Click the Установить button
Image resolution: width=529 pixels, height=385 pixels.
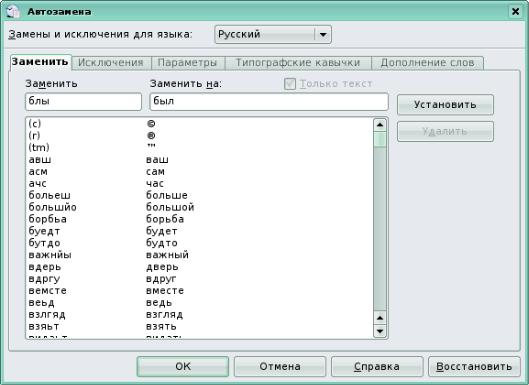(445, 105)
